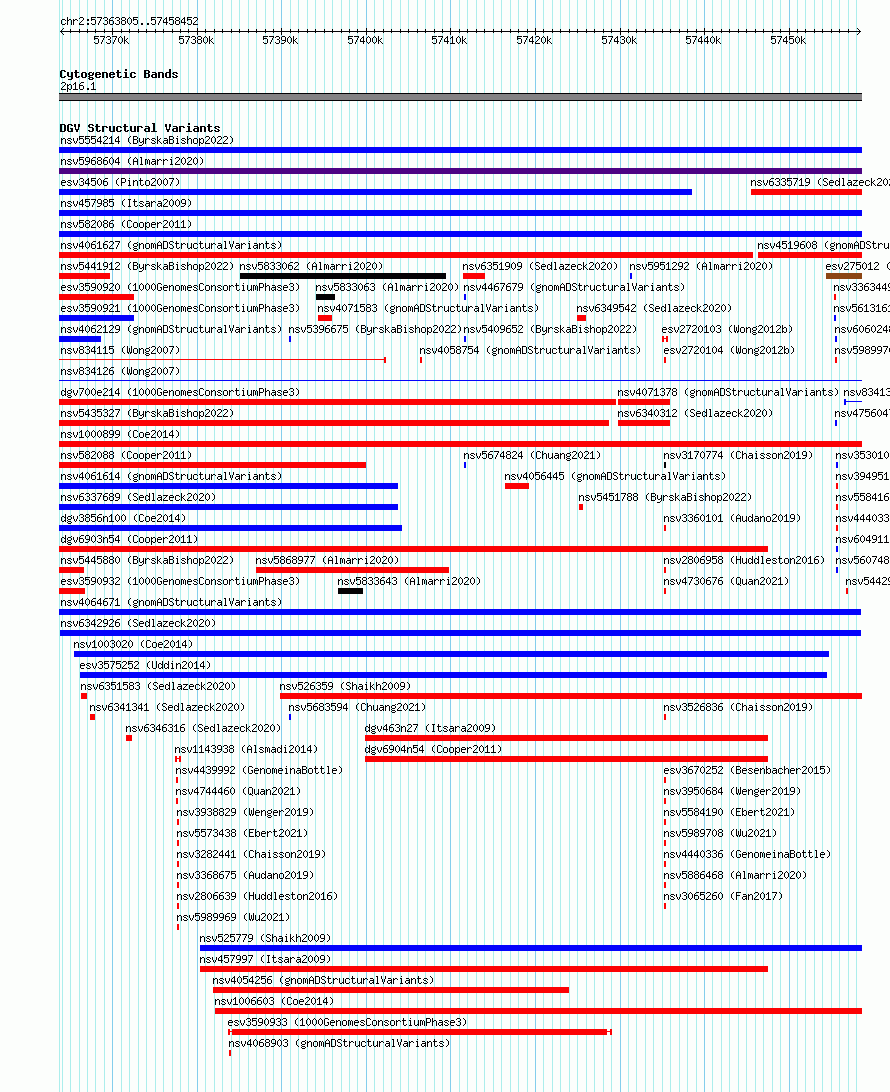Click nsv582086 (Cooper2011) label
This screenshot has width=890, height=1092.
click(126, 224)
